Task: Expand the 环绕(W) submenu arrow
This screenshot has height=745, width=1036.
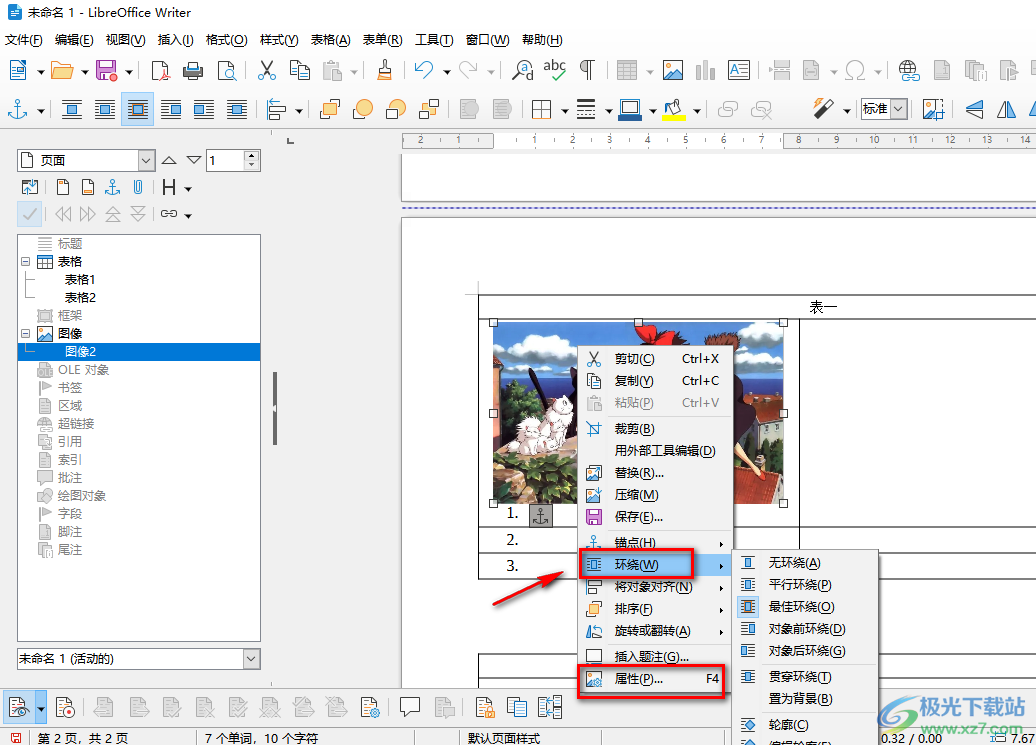Action: 722,566
